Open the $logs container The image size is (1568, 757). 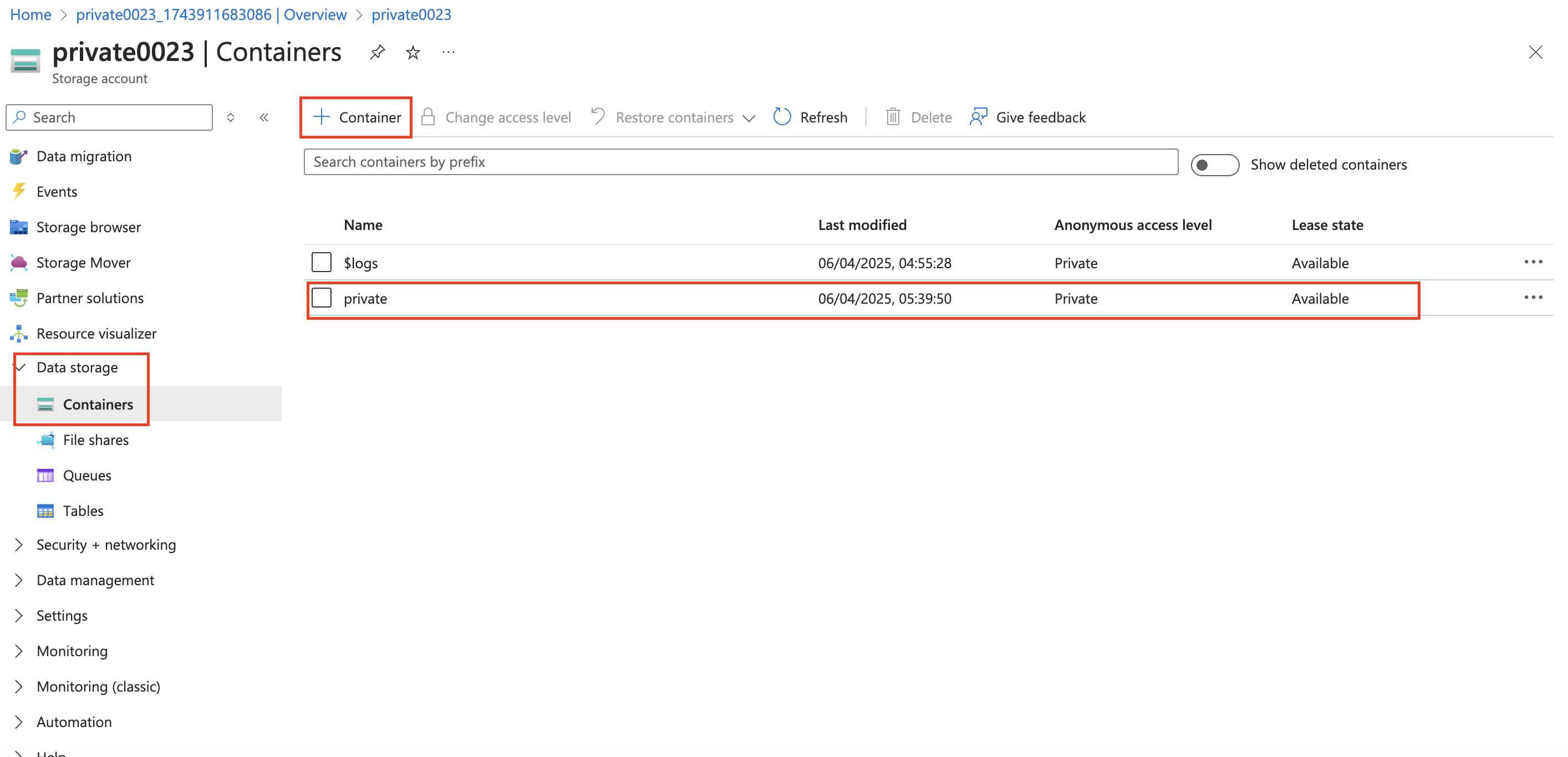click(x=361, y=263)
